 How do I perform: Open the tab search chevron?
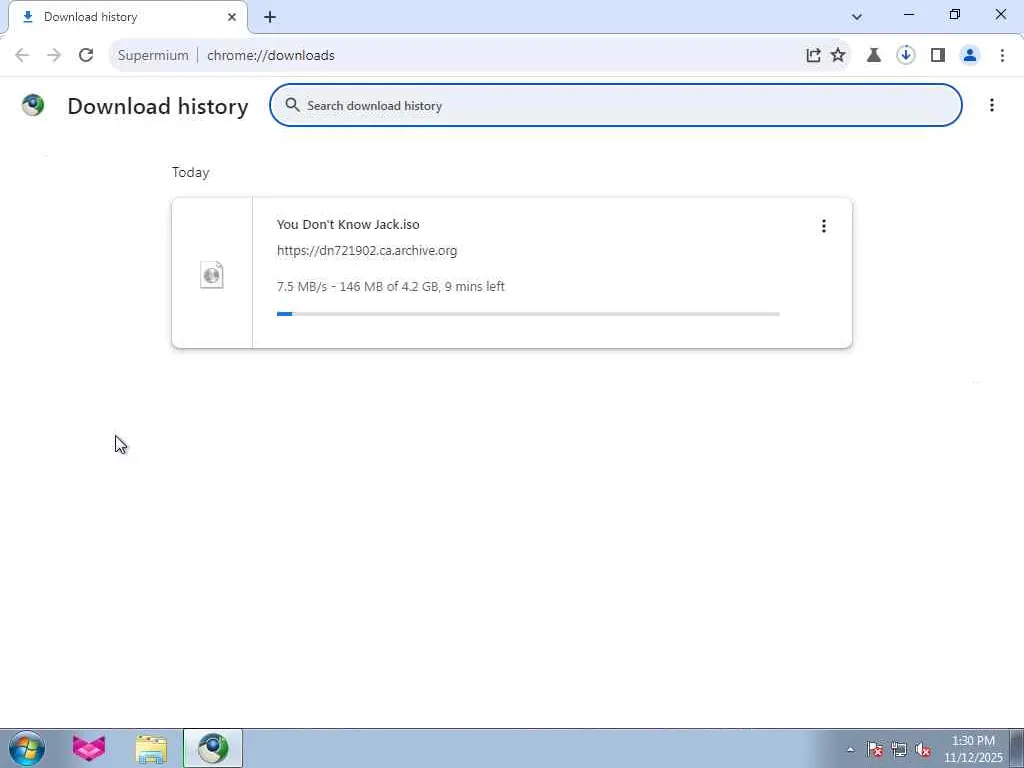click(x=857, y=17)
